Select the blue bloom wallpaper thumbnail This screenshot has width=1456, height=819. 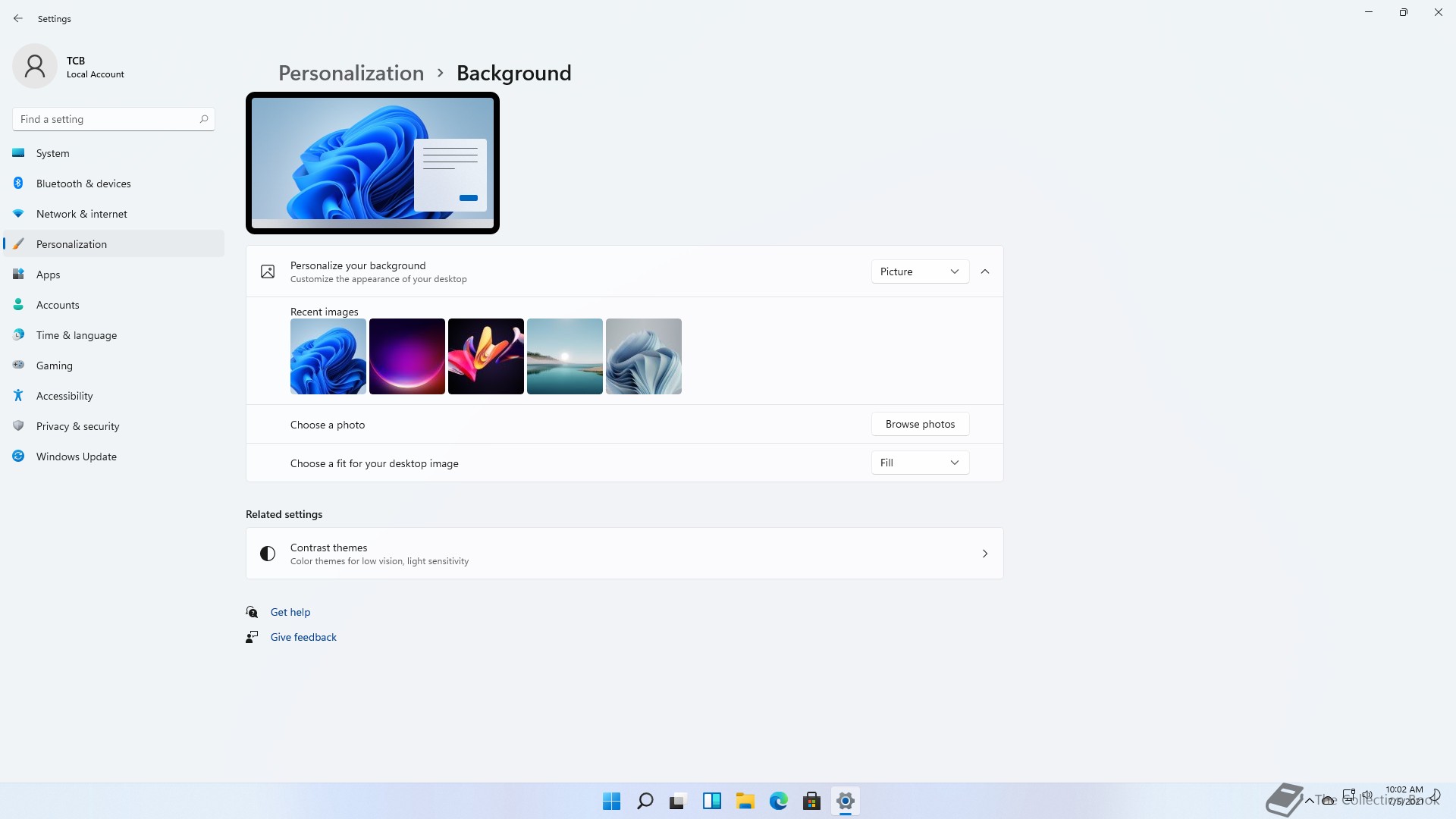pos(328,356)
